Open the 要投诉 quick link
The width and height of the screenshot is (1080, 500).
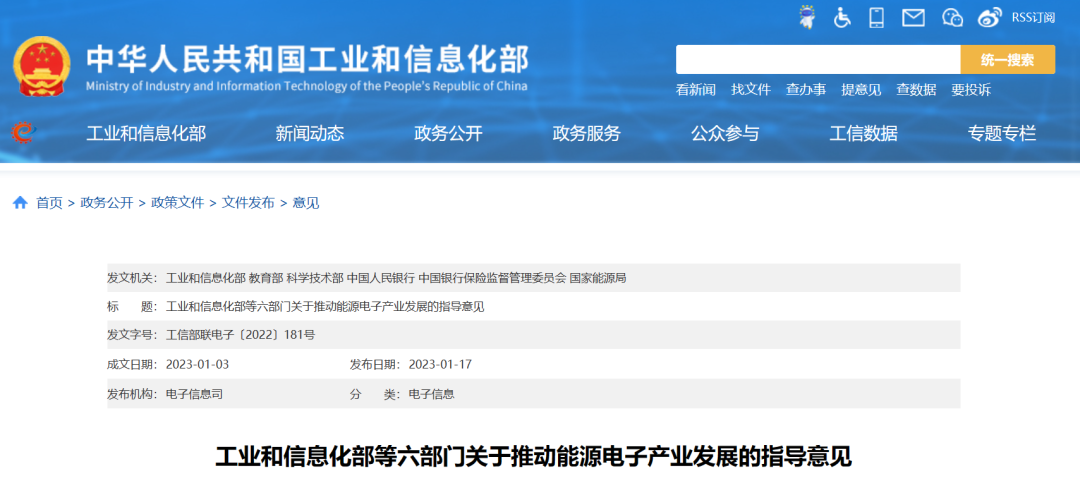point(971,90)
